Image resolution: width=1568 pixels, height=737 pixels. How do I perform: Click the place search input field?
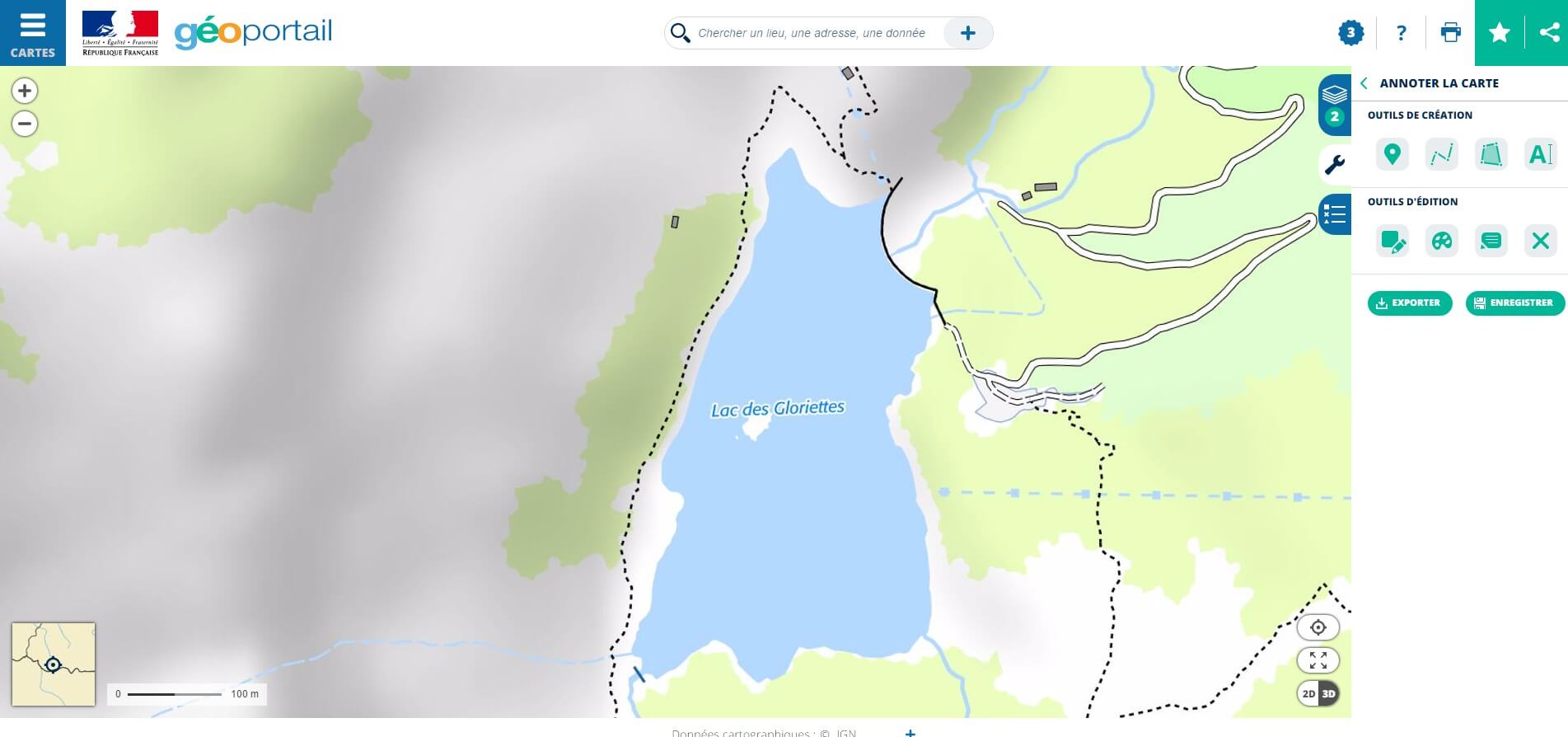pos(812,33)
